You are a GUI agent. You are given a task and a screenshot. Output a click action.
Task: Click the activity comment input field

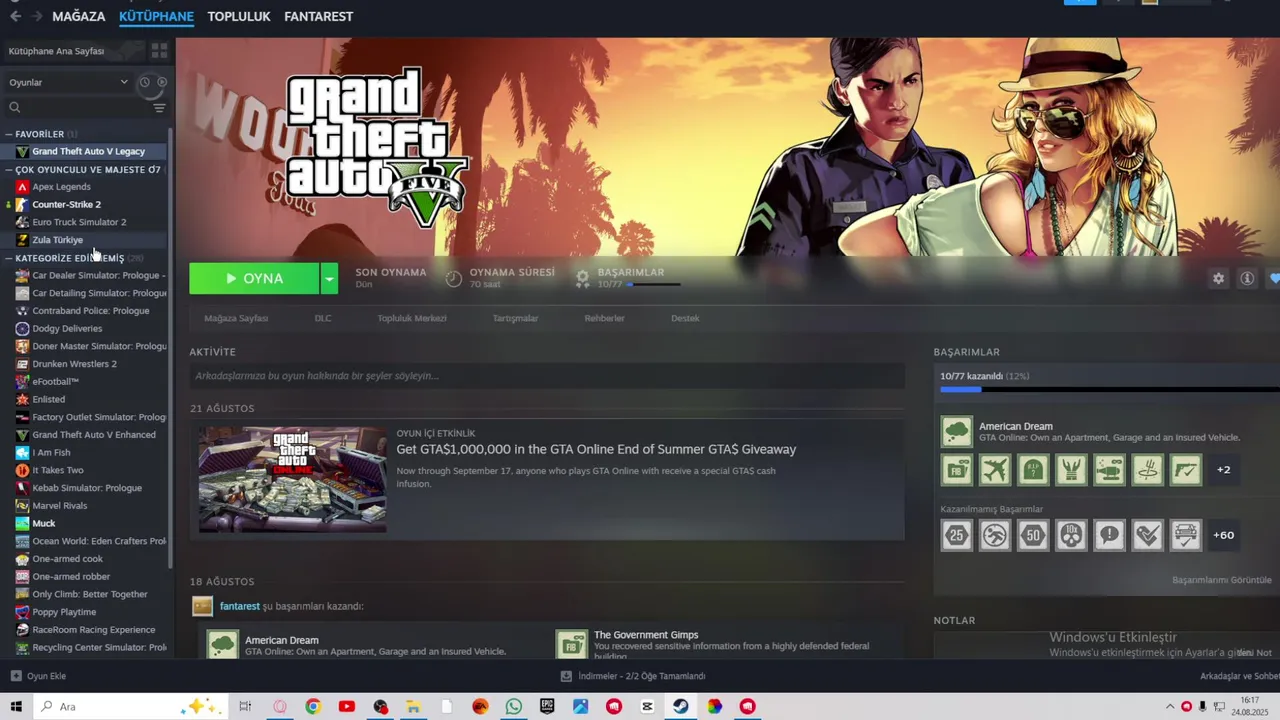(547, 376)
